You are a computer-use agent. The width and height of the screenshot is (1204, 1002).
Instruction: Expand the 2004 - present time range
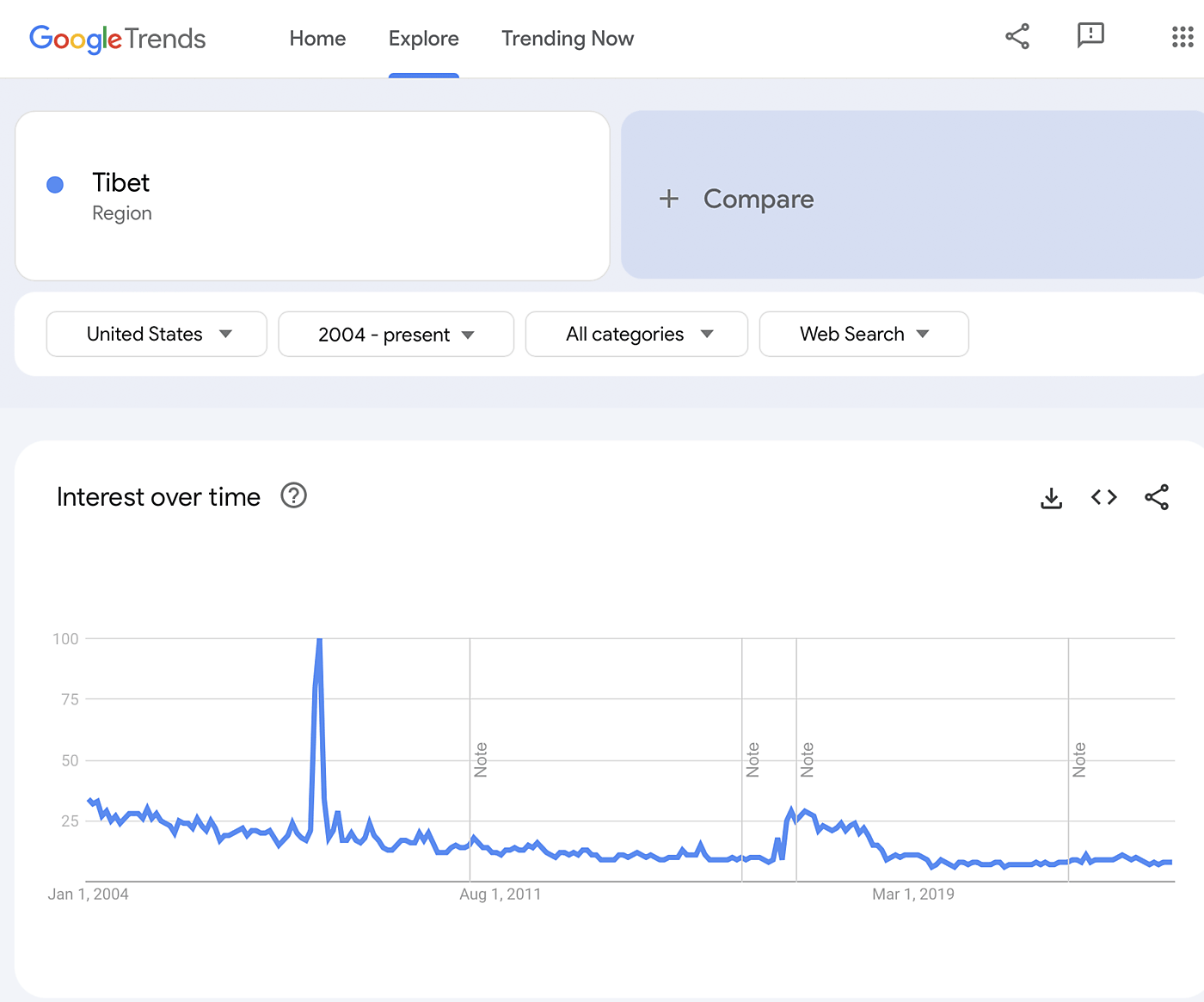pos(396,335)
